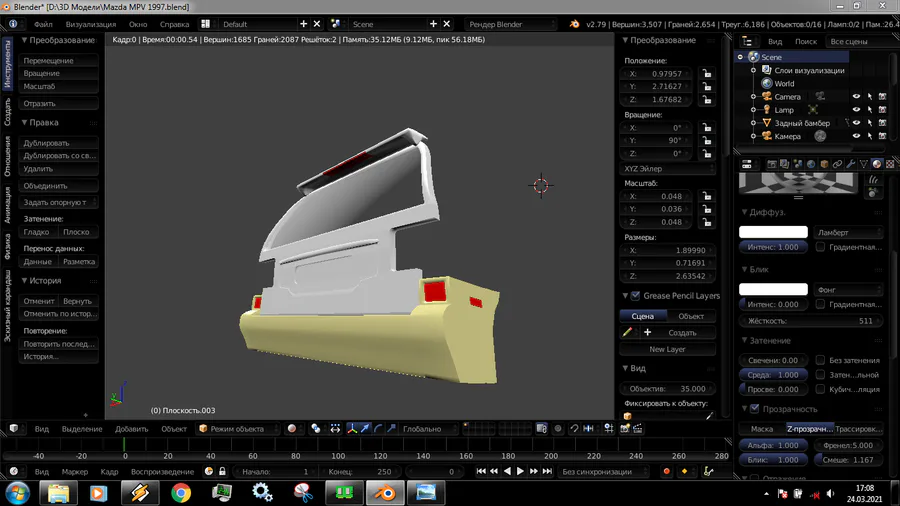The height and width of the screenshot is (506, 900).
Task: Open the Windows Start menu
Action: 18,493
